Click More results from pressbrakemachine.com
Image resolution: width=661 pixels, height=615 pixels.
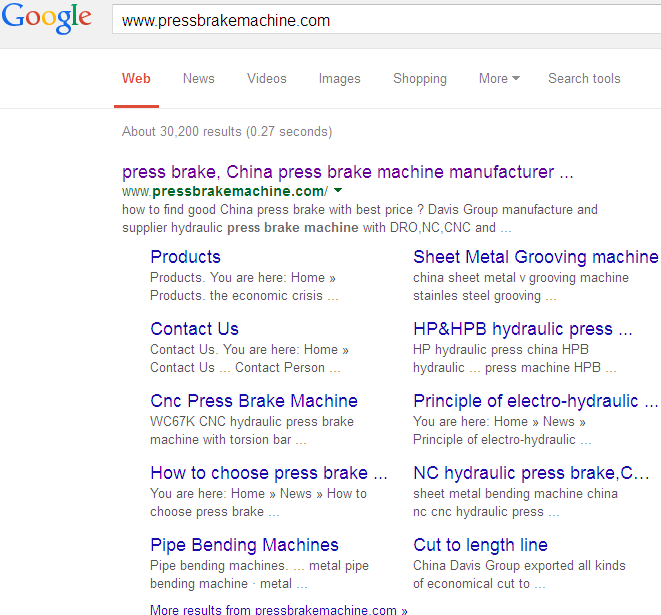tap(279, 610)
